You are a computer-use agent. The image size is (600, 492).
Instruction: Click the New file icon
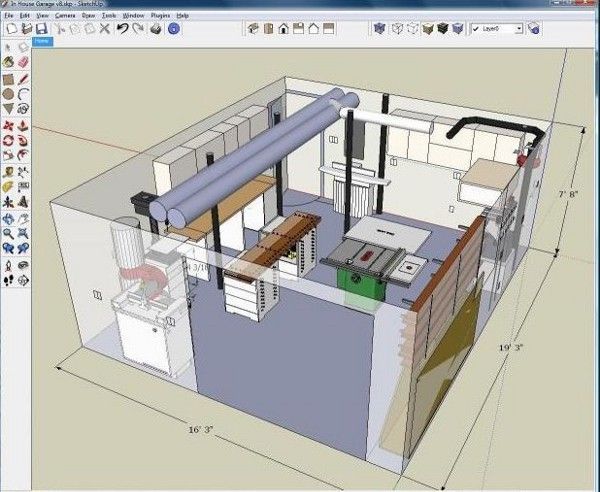tap(12, 29)
